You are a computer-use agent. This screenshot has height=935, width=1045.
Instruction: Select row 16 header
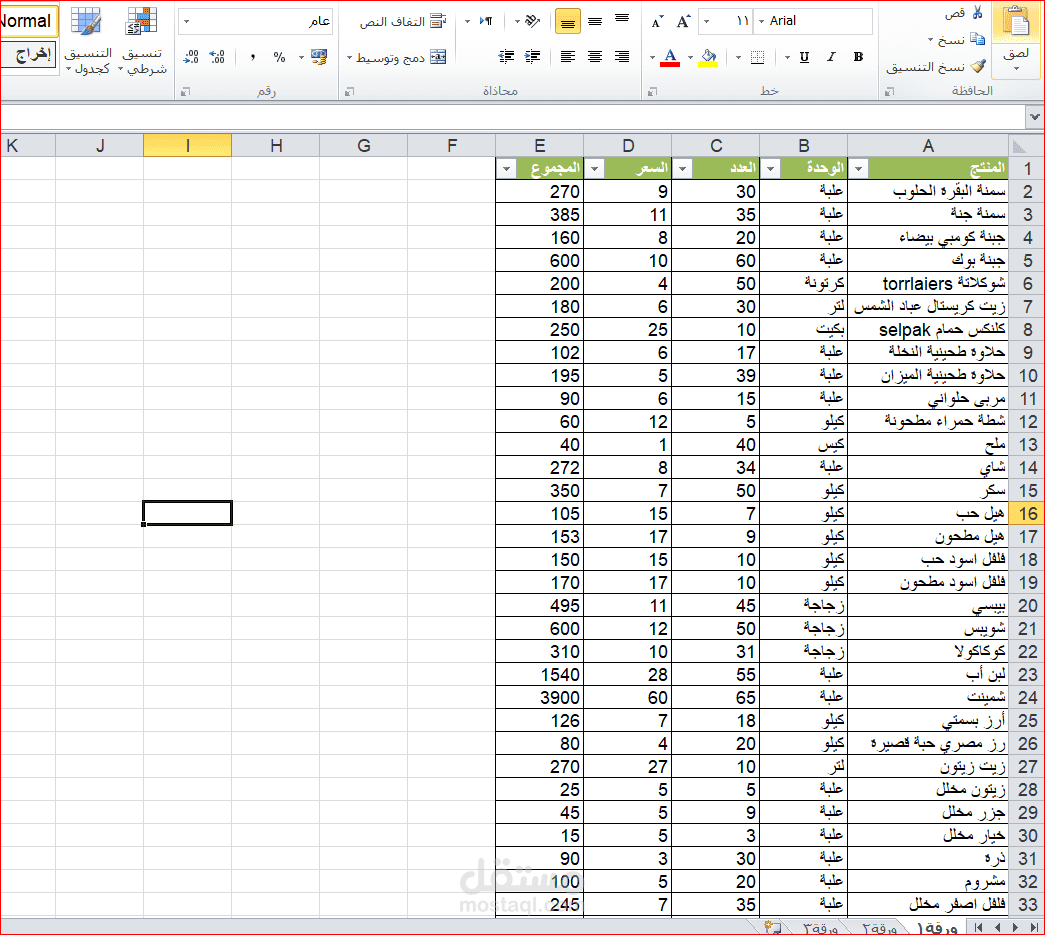(x=1027, y=513)
